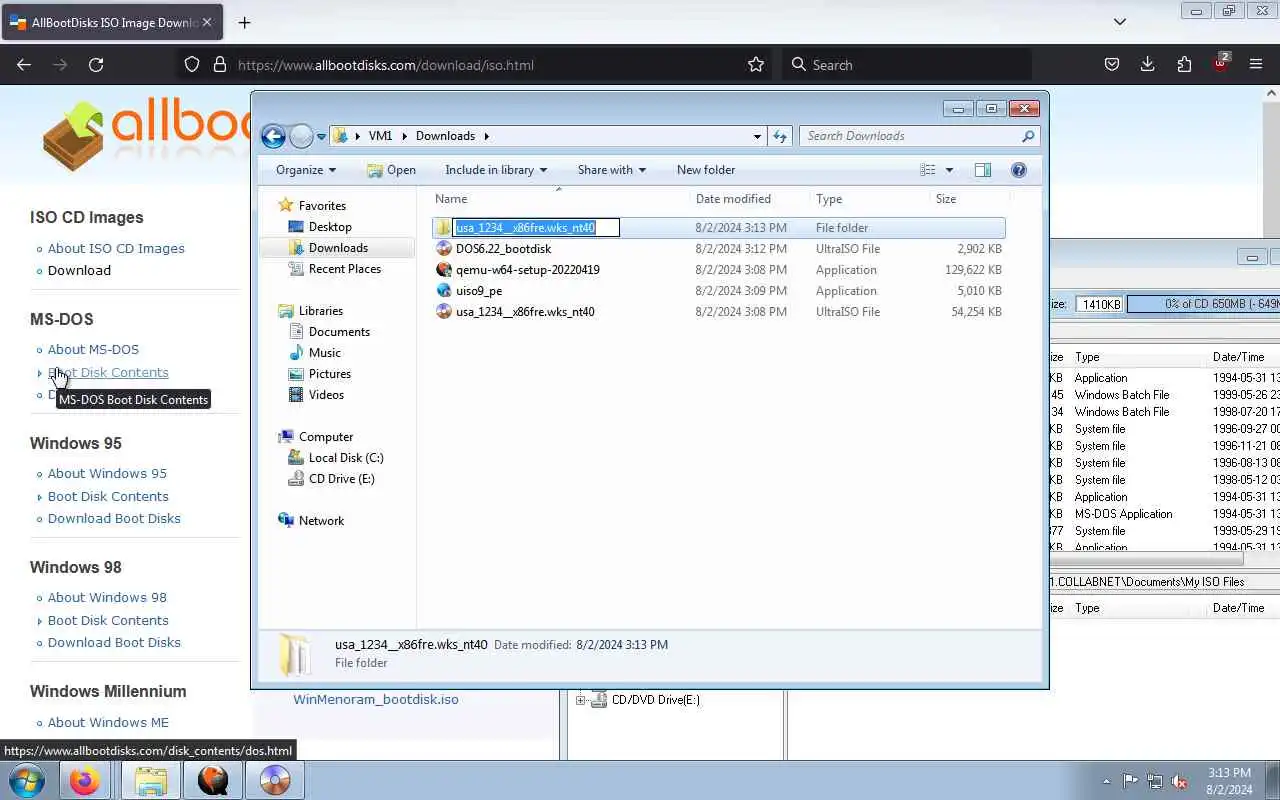Open Desktop in navigation pane
This screenshot has height=800, width=1280.
pyautogui.click(x=330, y=227)
